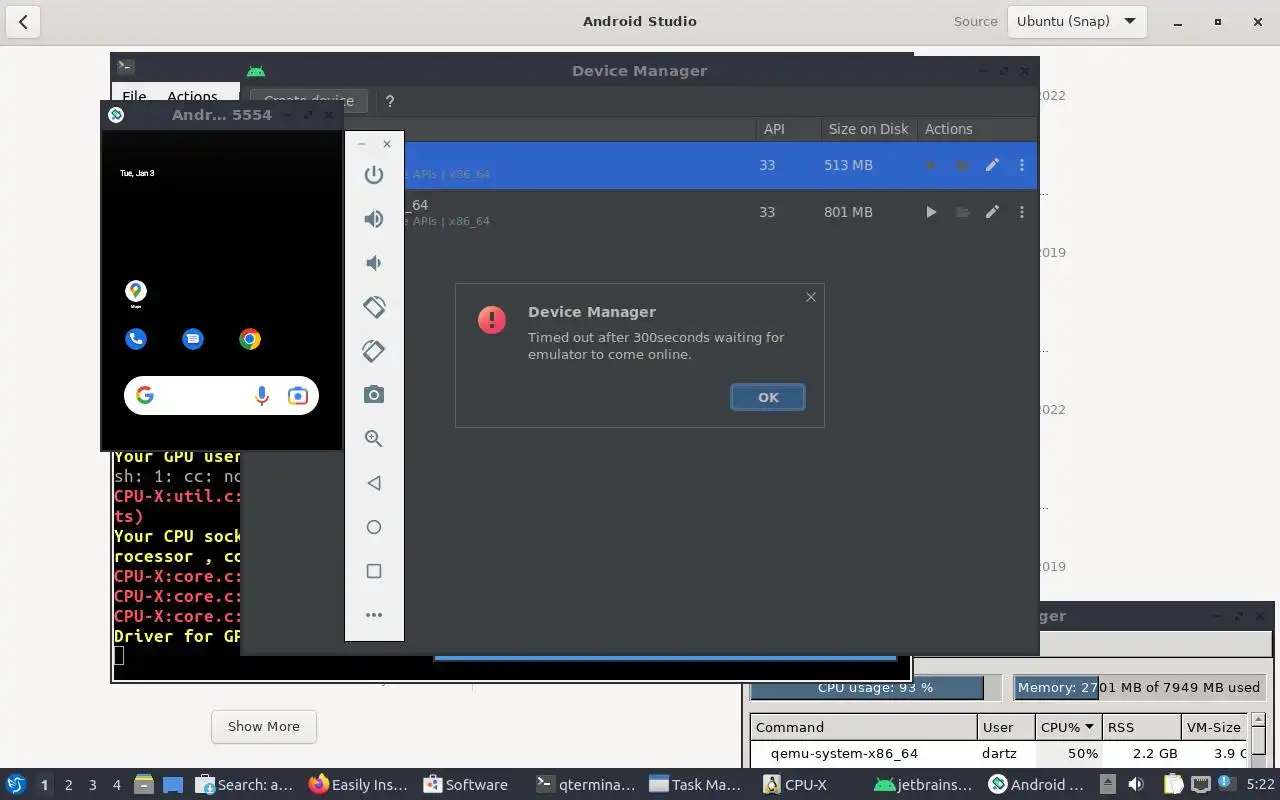The image size is (1280, 800).
Task: Tap the Google Lens camera icon
Action: [x=297, y=396]
